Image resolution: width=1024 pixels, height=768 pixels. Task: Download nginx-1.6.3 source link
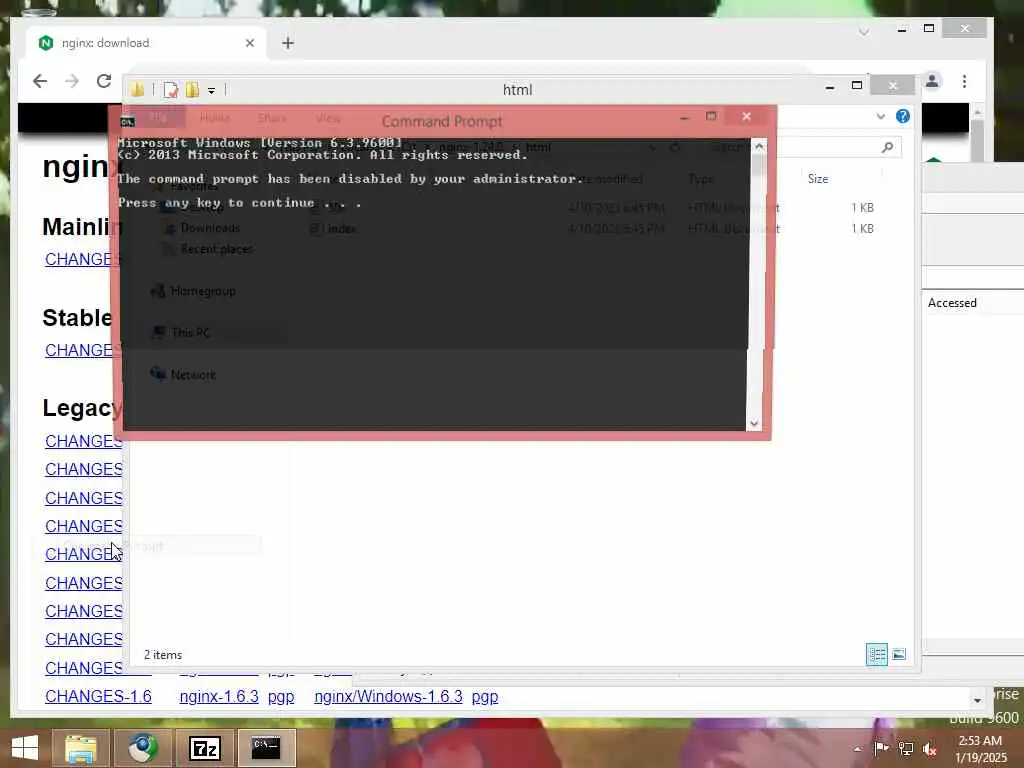click(x=219, y=697)
